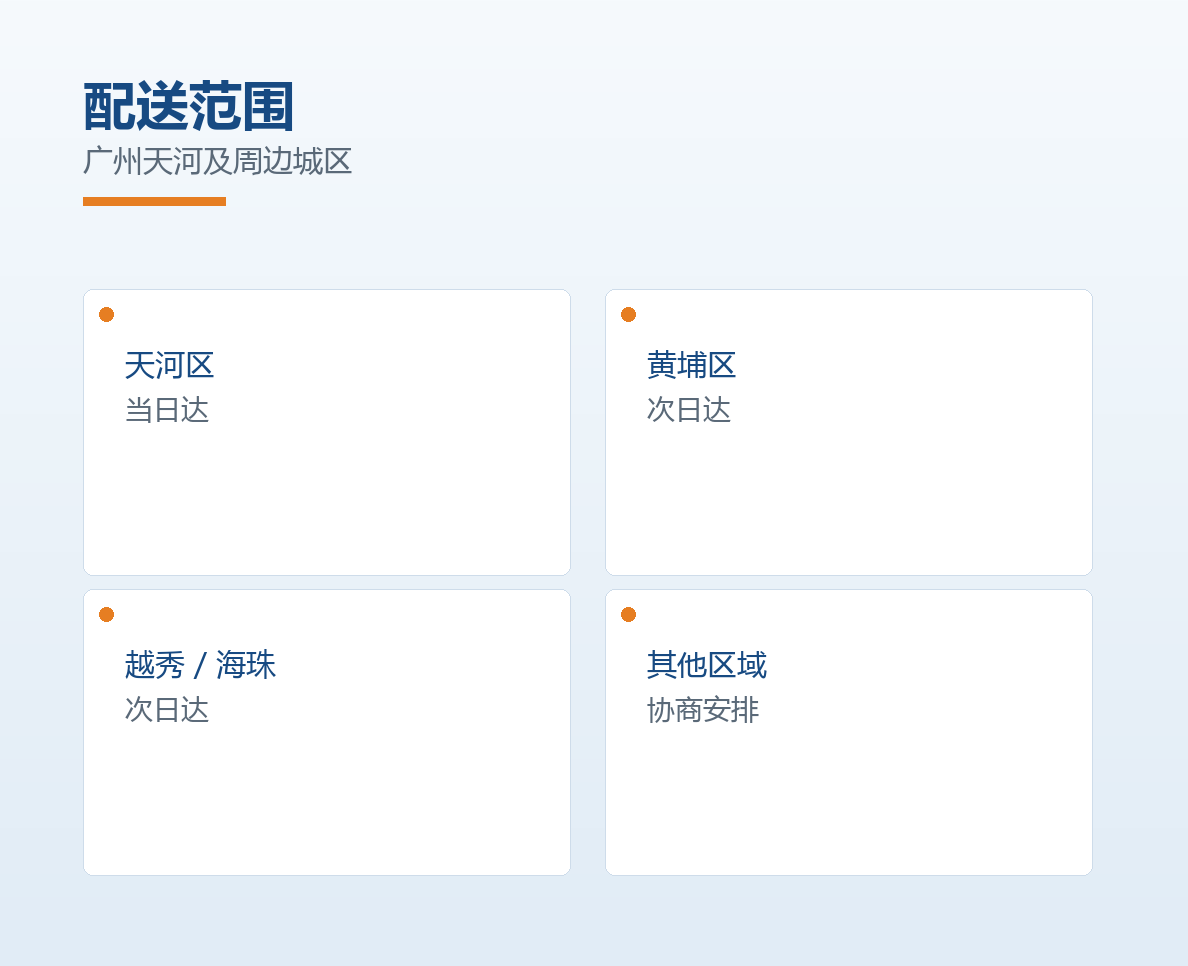Click the 广州天河及周边城区 subtitle
This screenshot has width=1188, height=966.
[217, 161]
